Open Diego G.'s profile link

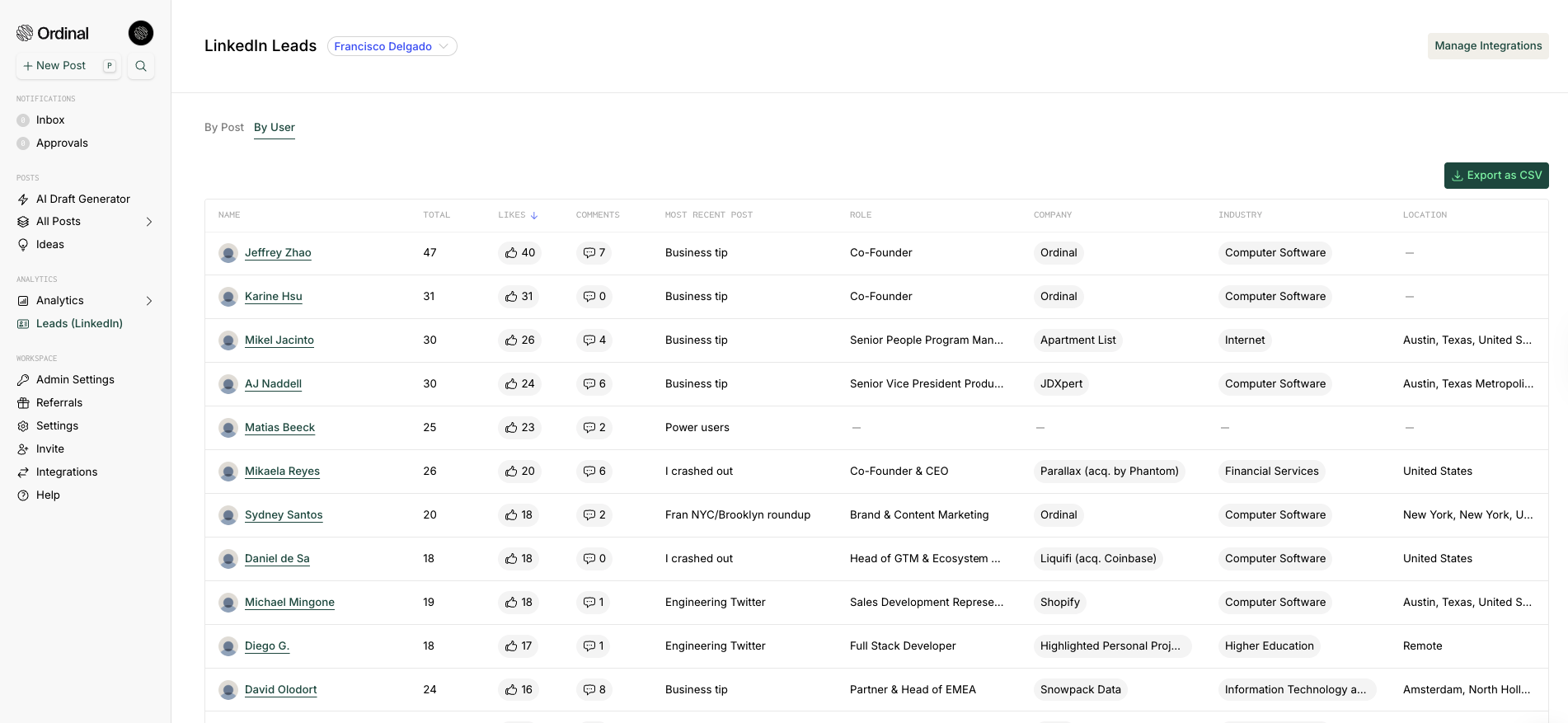pos(267,646)
